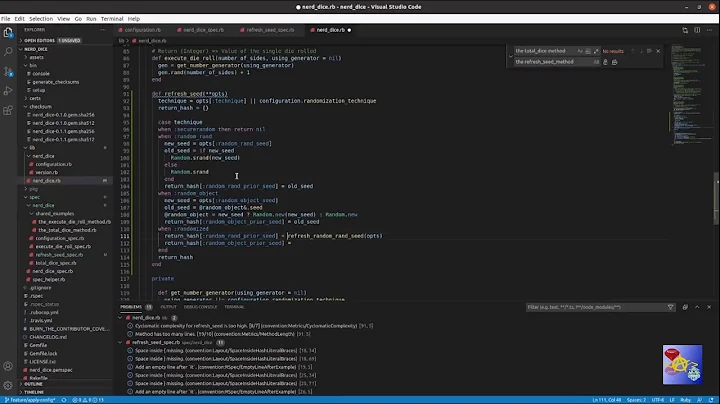The height and width of the screenshot is (404, 720).
Task: Close the find and replace widget
Action: [658, 51]
